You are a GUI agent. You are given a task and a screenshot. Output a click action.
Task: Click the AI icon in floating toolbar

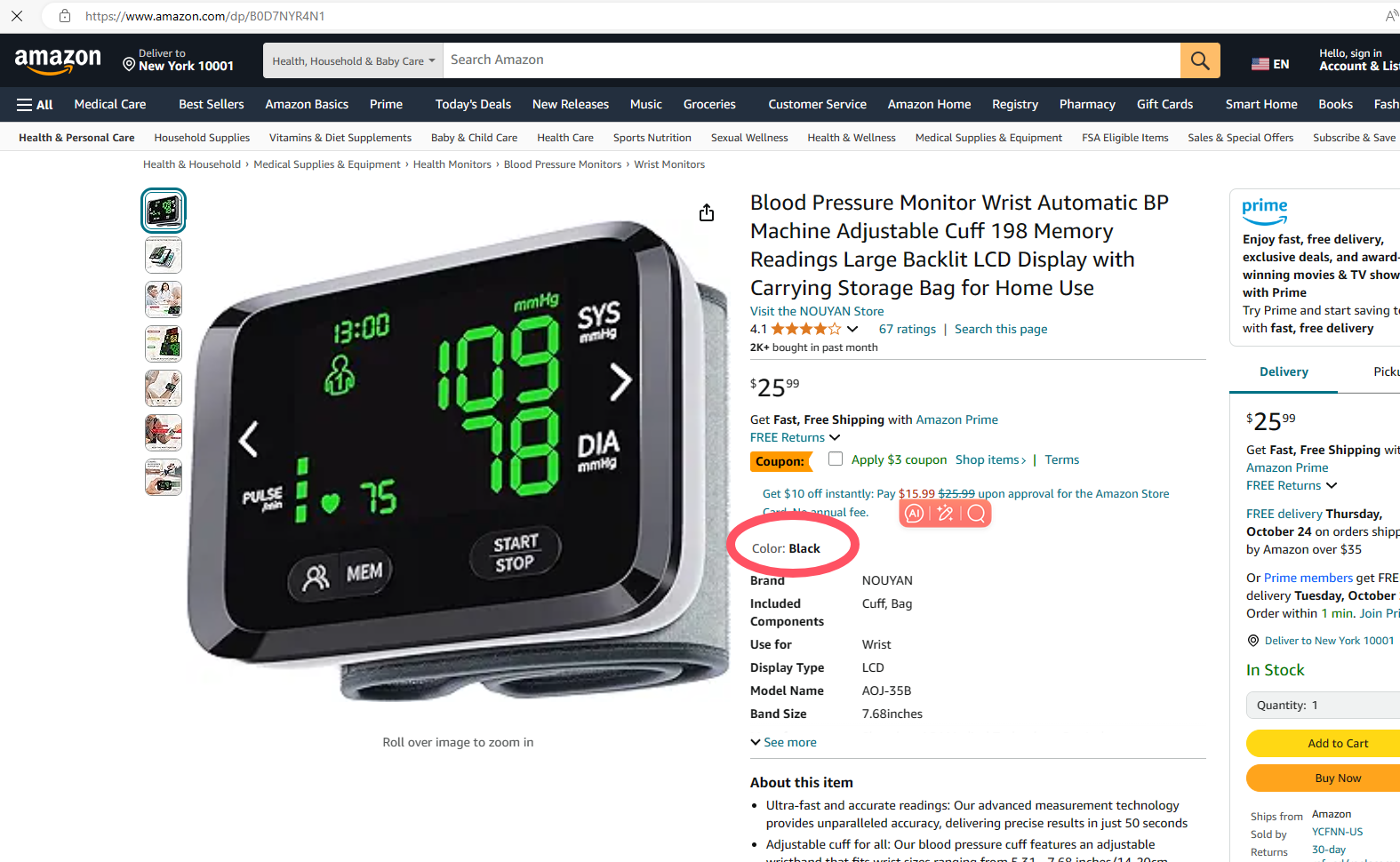click(914, 513)
